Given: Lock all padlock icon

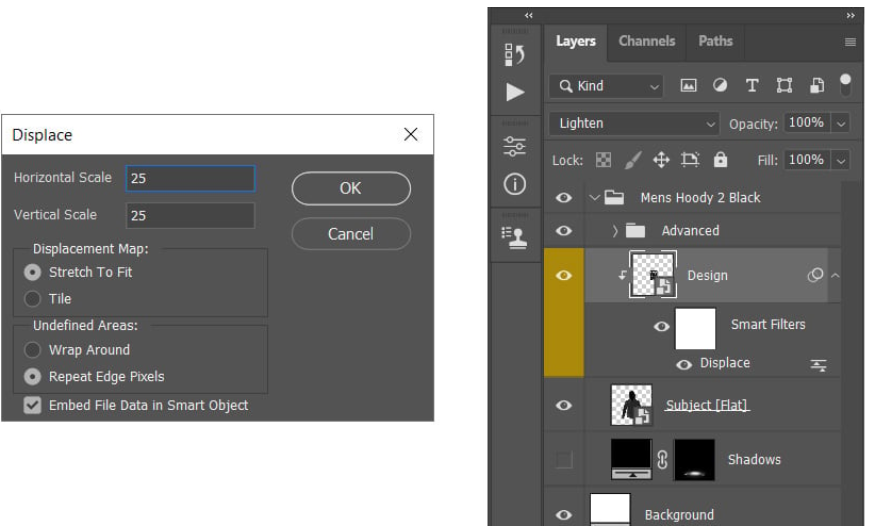Looking at the screenshot, I should pyautogui.click(x=720, y=160).
